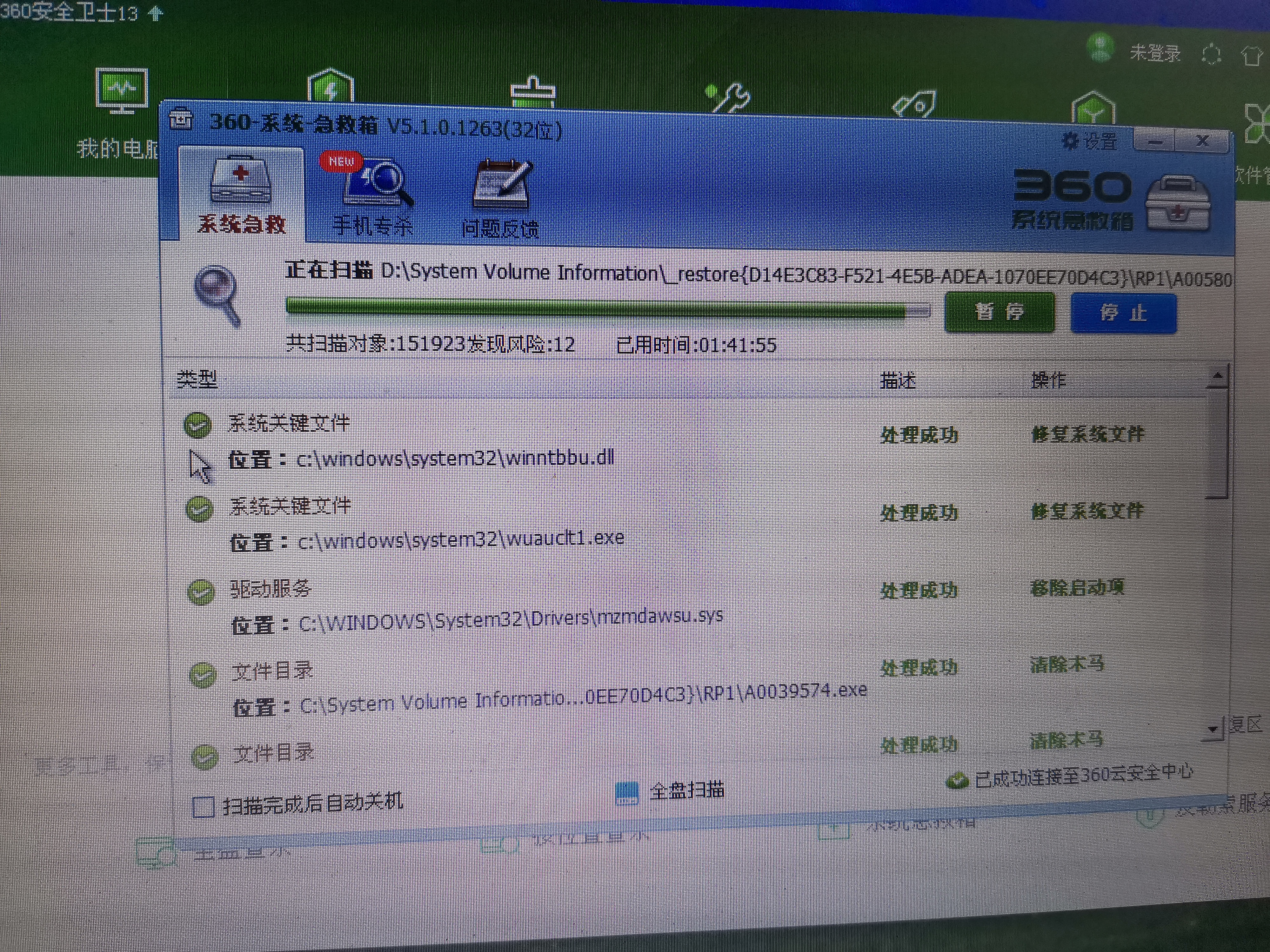Image resolution: width=1270 pixels, height=952 pixels.
Task: Click the 类型 column header
Action: point(197,379)
